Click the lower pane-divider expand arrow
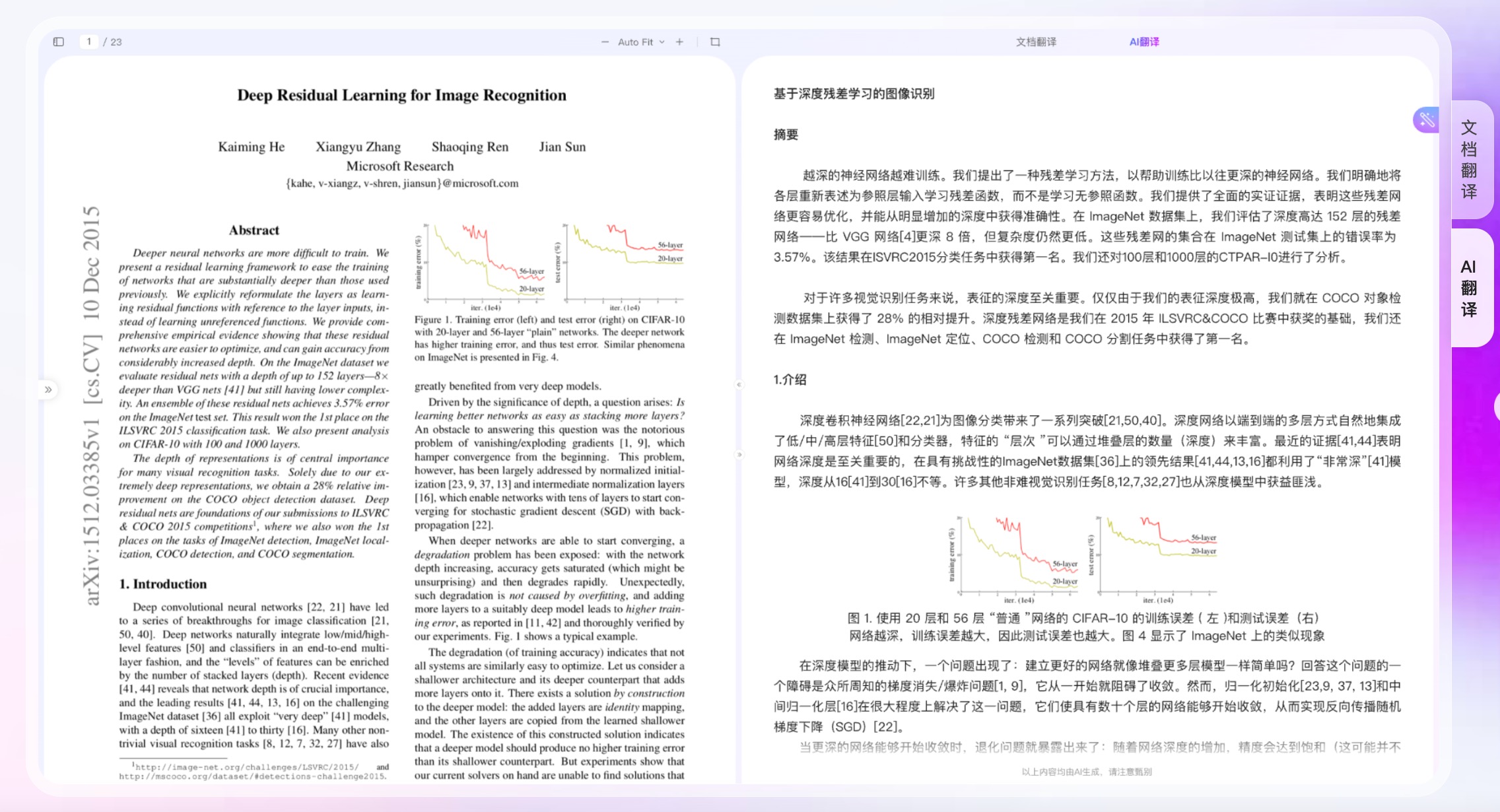The image size is (1500, 812). tap(739, 454)
